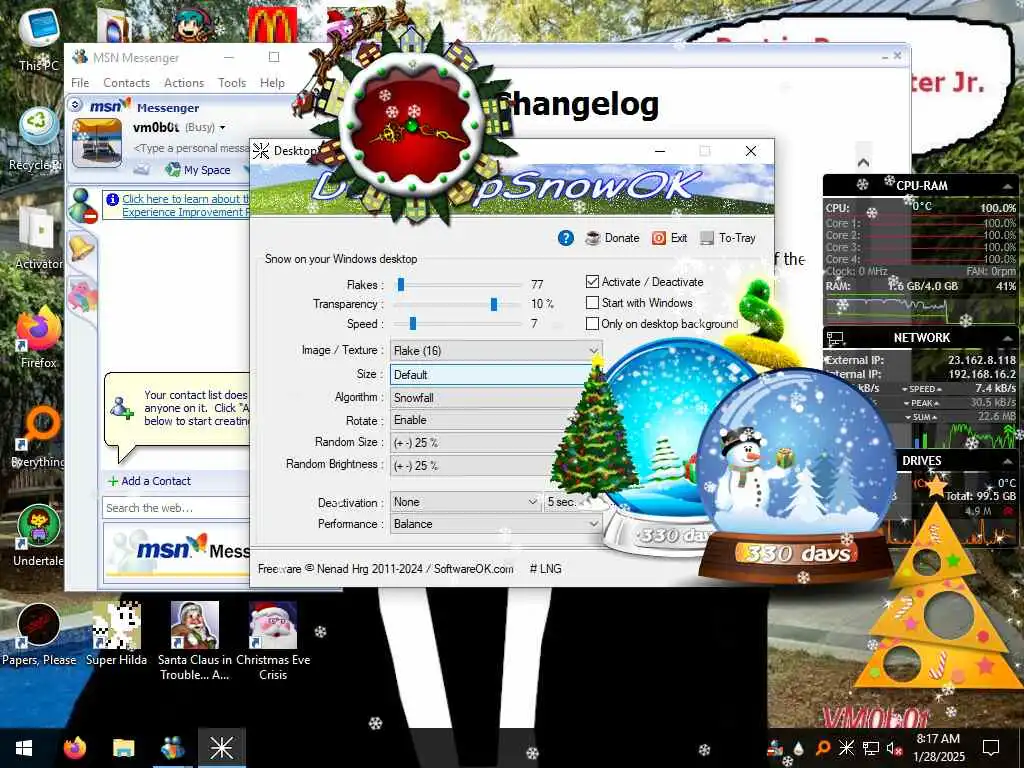Viewport: 1024px width, 768px height.
Task: Click the My Space link in Messenger
Action: [199, 170]
